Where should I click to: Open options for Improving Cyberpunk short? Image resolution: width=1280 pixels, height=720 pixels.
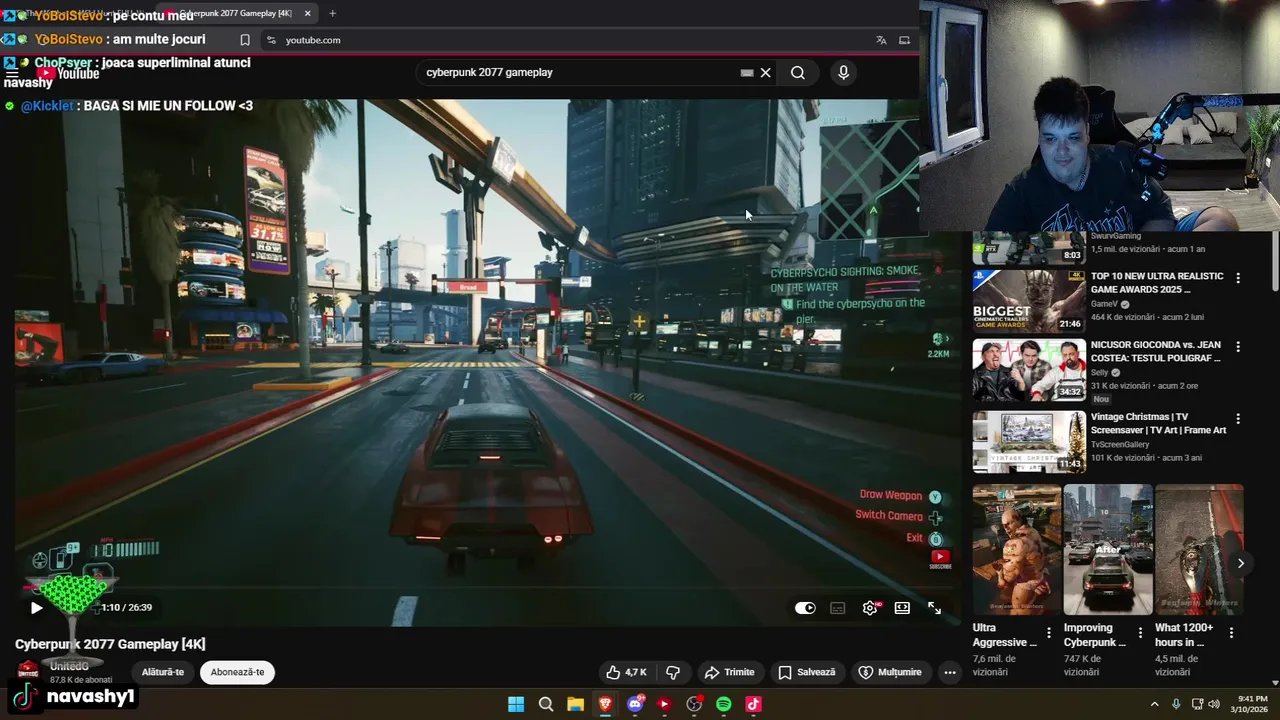tap(1140, 632)
